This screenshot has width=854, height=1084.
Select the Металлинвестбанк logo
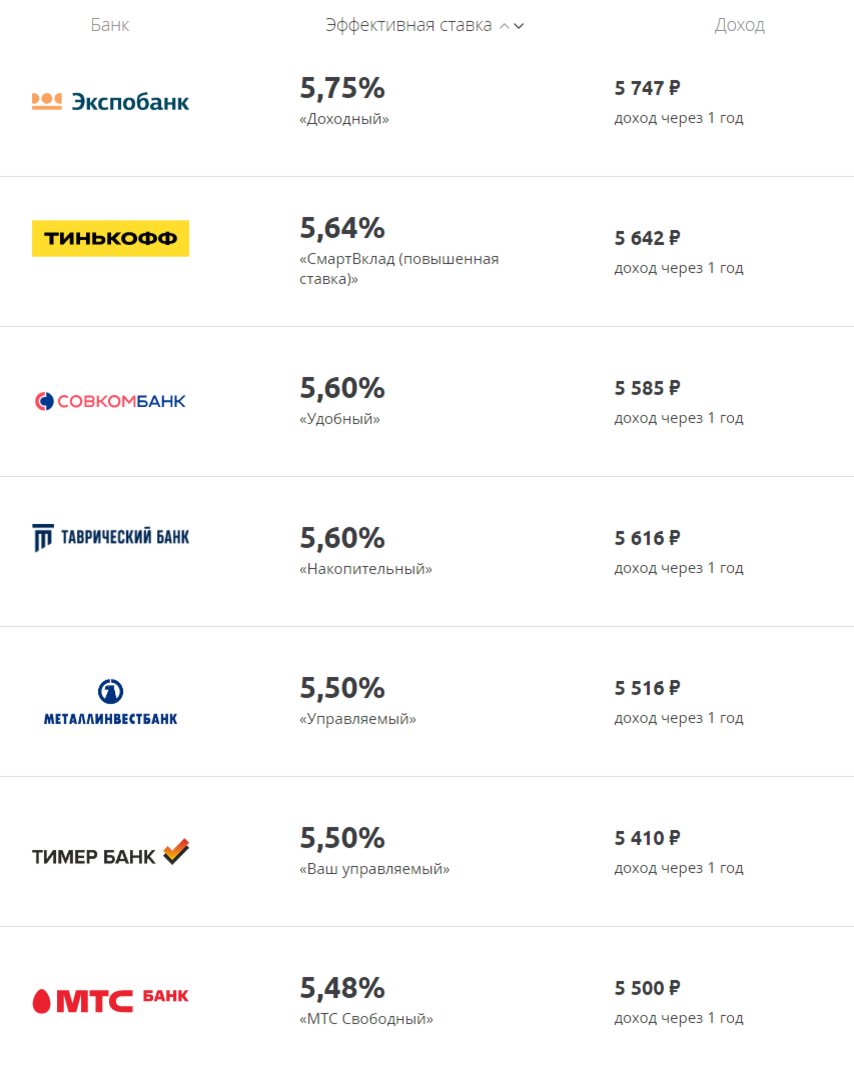click(111, 702)
